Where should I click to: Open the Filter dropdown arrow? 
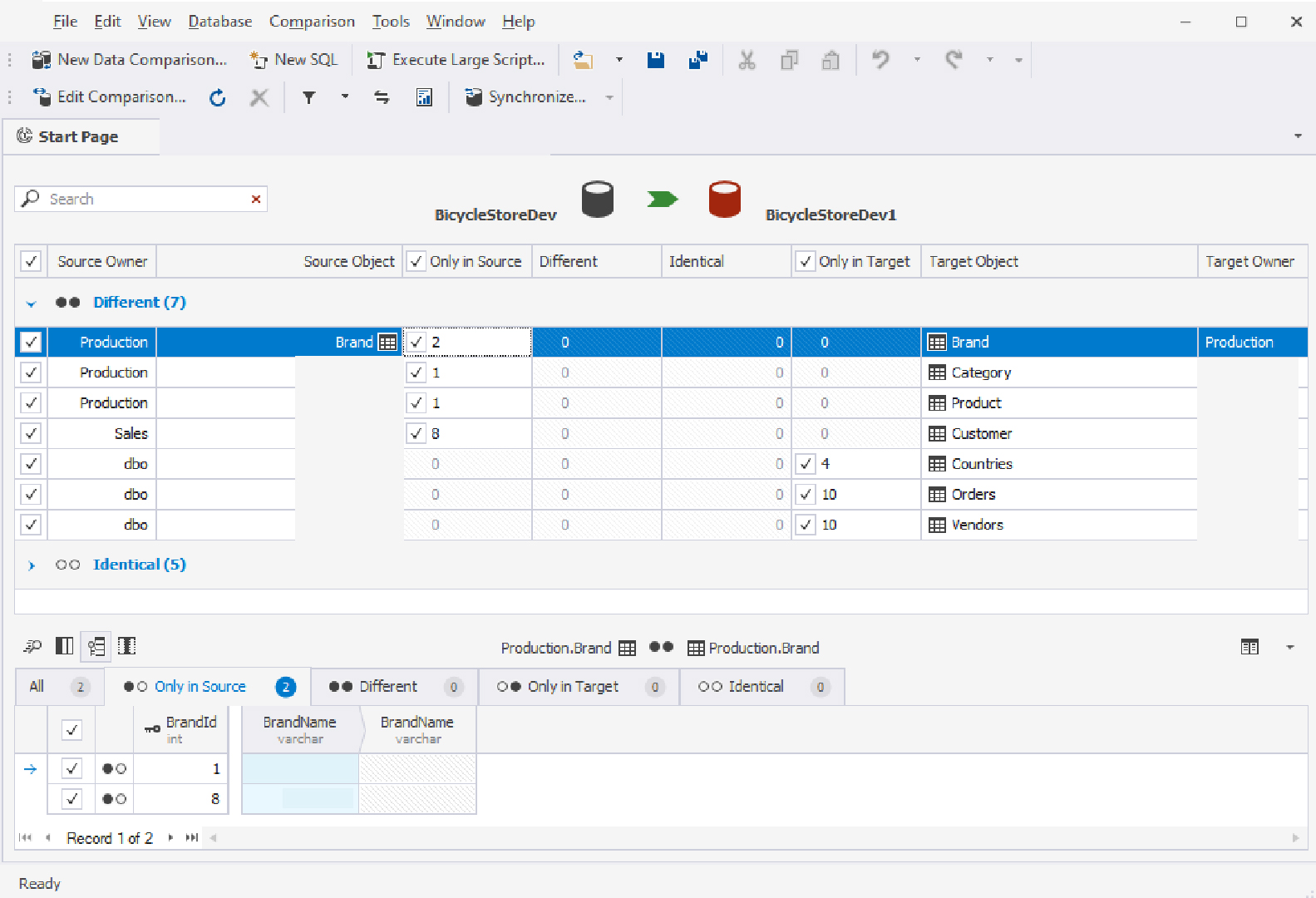(x=345, y=97)
